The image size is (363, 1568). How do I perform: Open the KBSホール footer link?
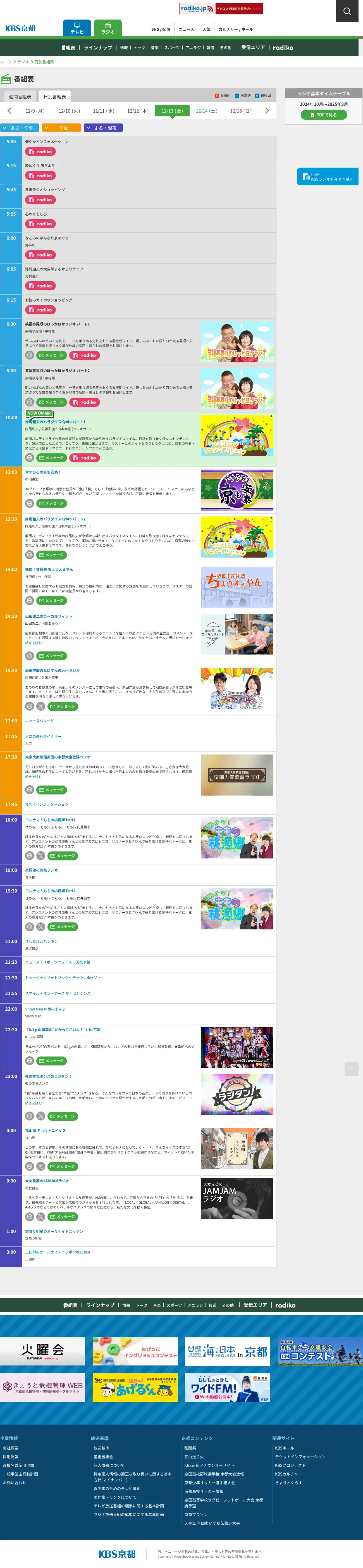point(284,1448)
